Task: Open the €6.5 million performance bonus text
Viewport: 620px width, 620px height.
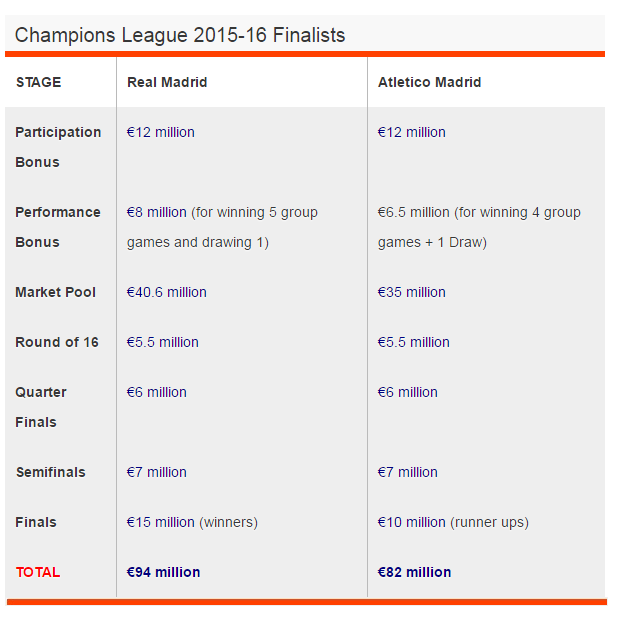Action: 414,212
